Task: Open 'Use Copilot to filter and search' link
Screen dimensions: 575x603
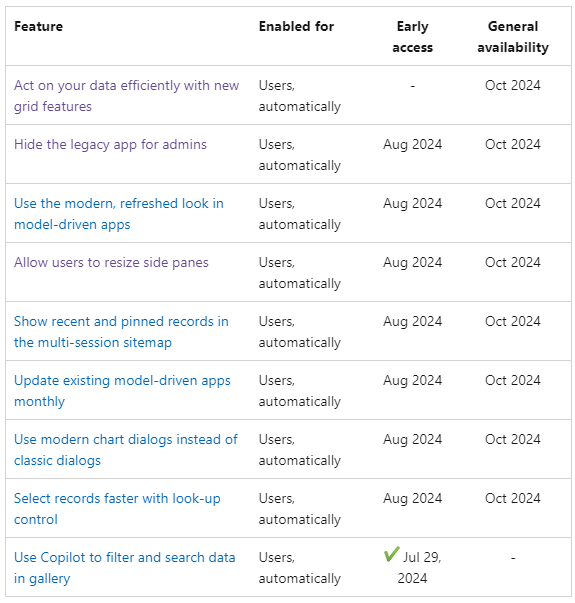Action: coord(125,568)
